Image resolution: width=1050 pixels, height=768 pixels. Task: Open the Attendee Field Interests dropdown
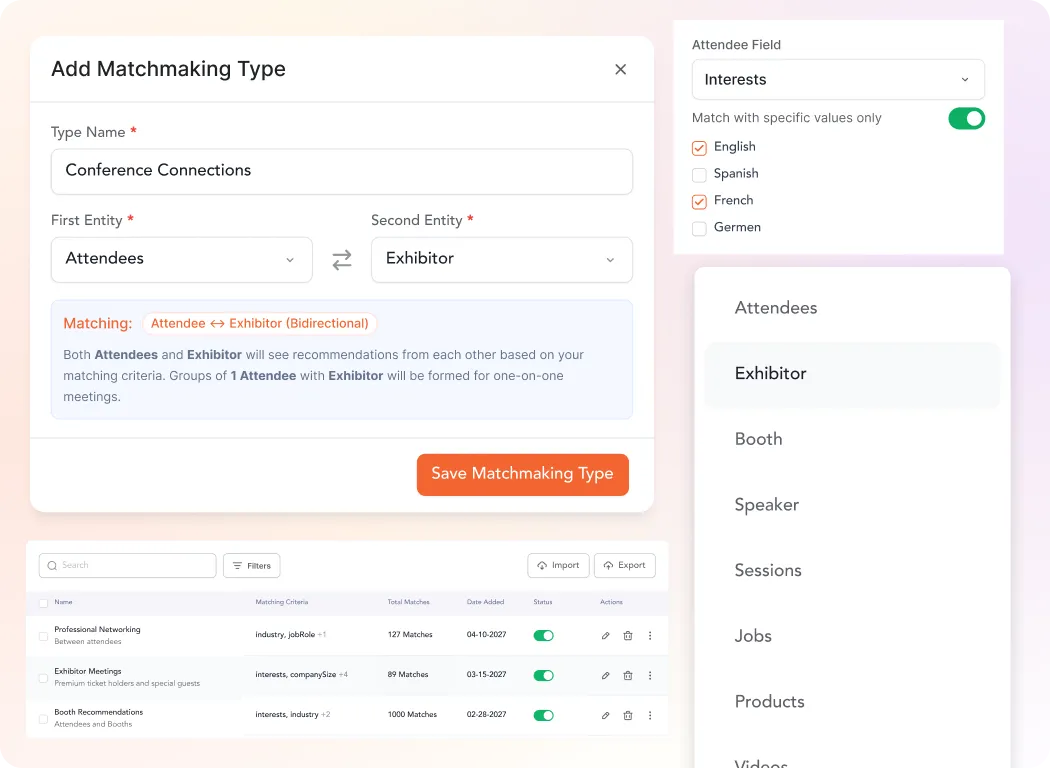tap(837, 79)
